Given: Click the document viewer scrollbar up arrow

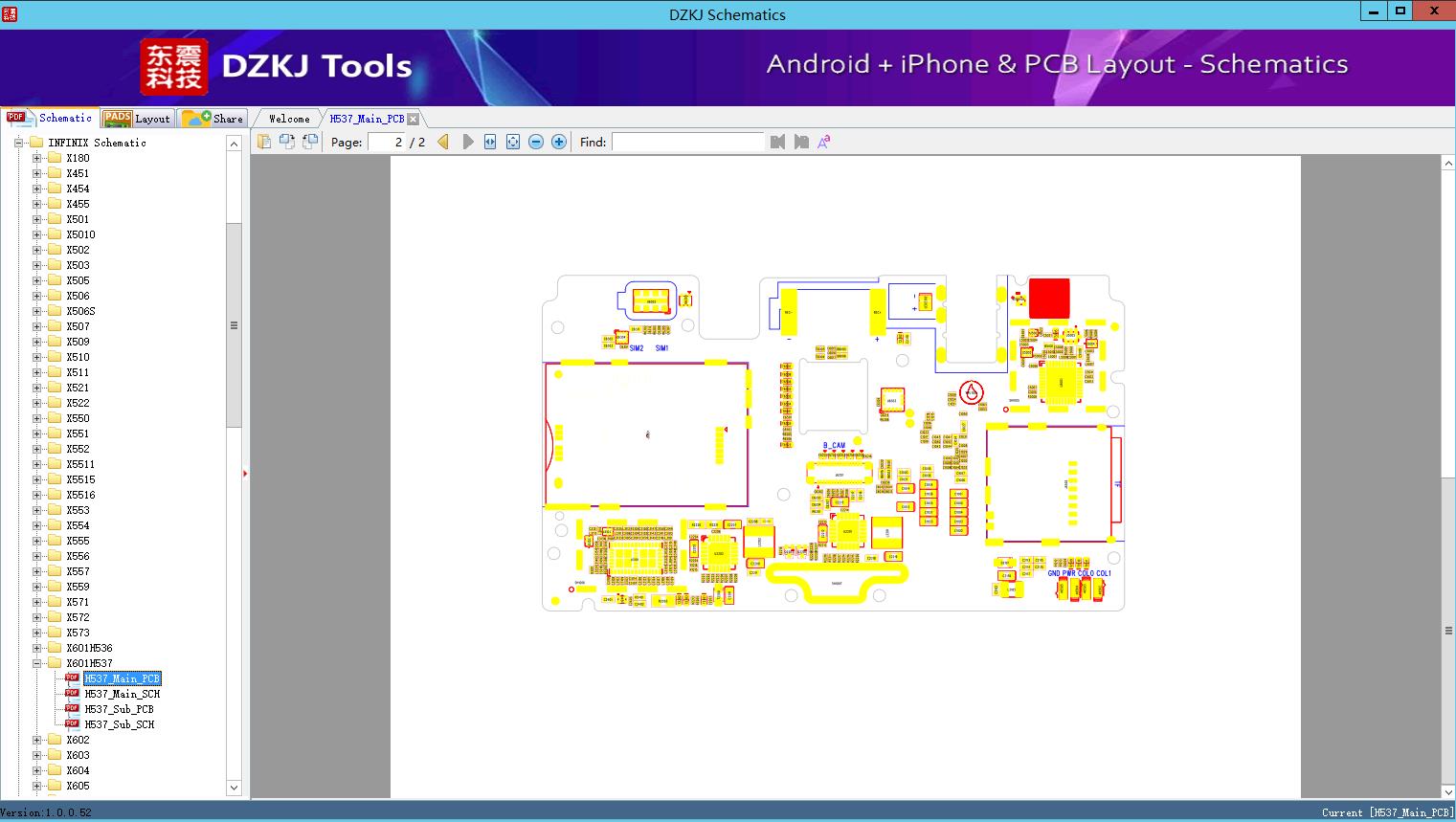Looking at the screenshot, I should [1448, 164].
